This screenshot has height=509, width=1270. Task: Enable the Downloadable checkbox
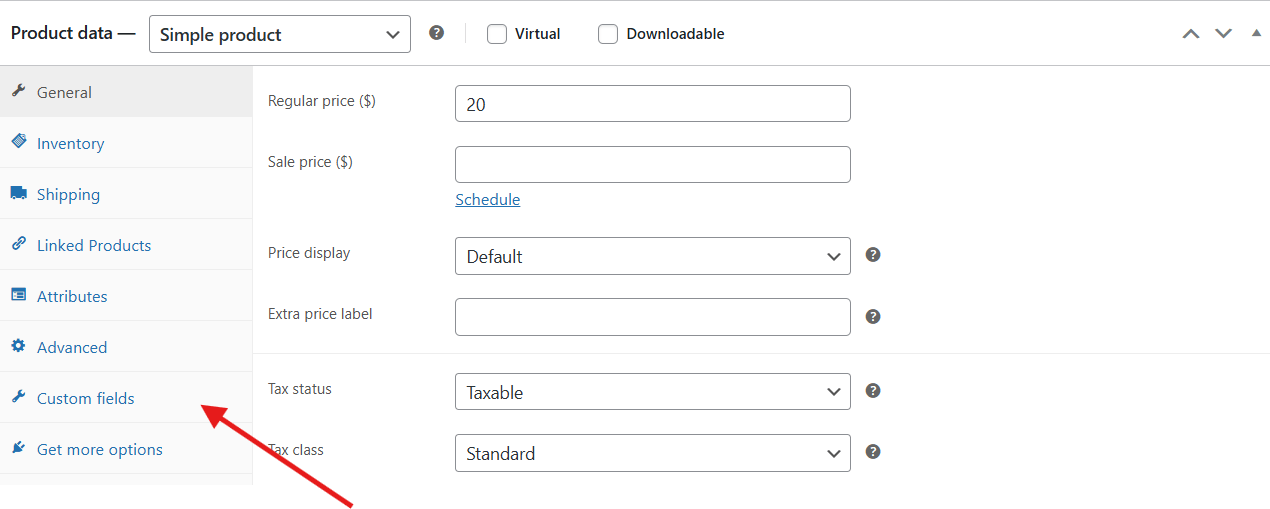(x=608, y=34)
